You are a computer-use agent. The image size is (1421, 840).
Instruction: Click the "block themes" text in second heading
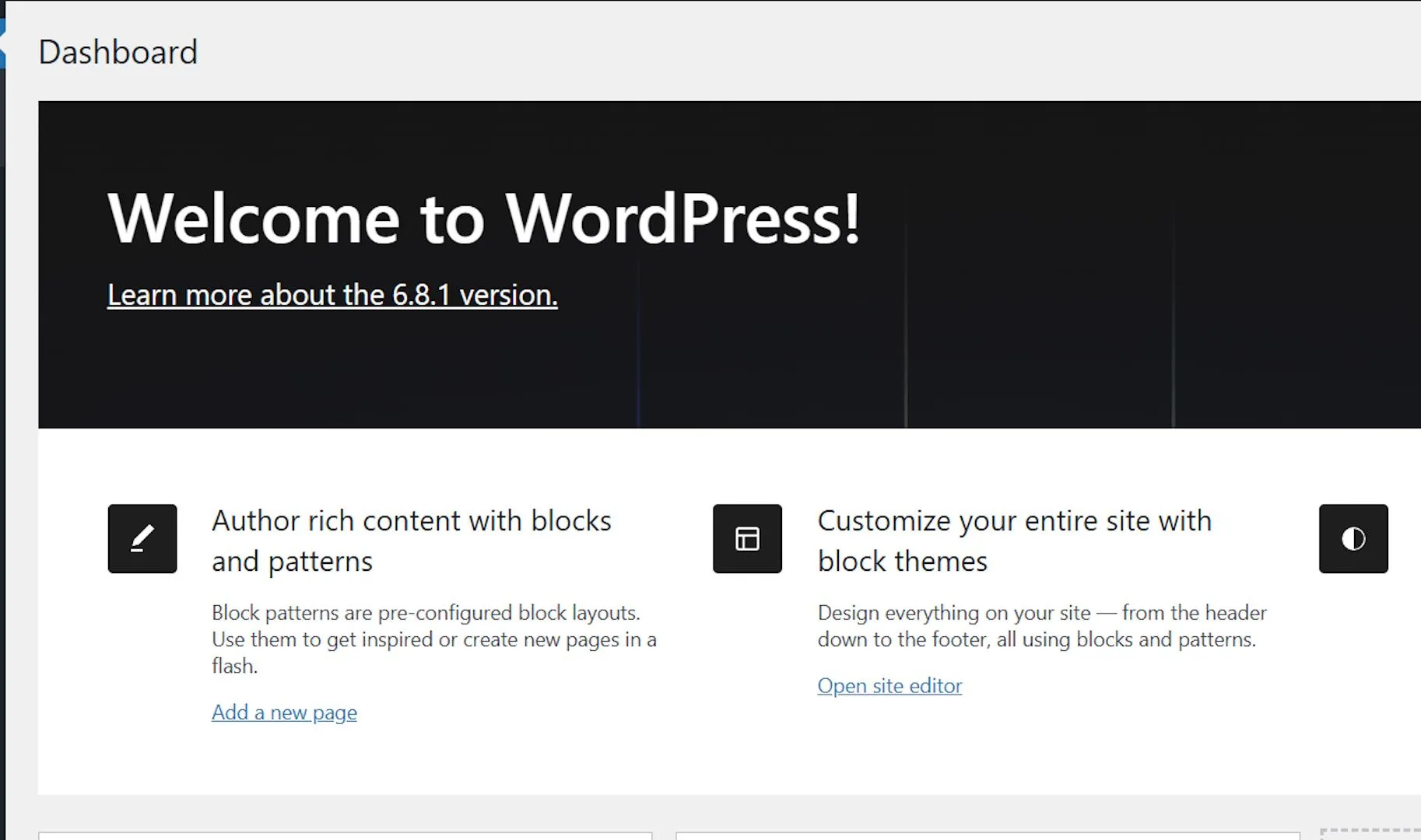tap(902, 562)
